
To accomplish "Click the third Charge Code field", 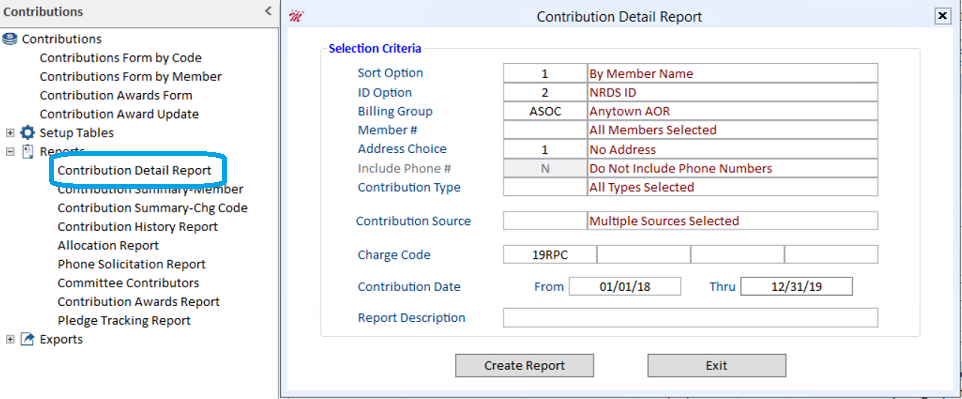I will (737, 254).
